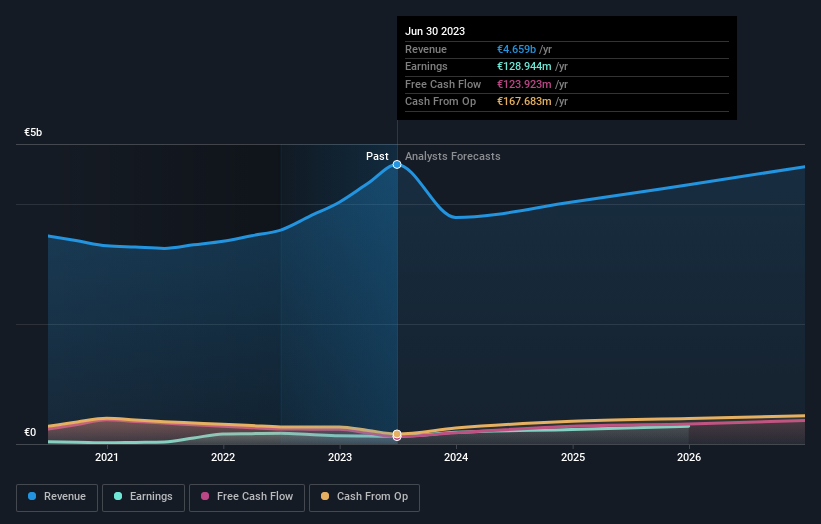Click the blue Revenue data point marker
The width and height of the screenshot is (821, 524).
coord(397,164)
